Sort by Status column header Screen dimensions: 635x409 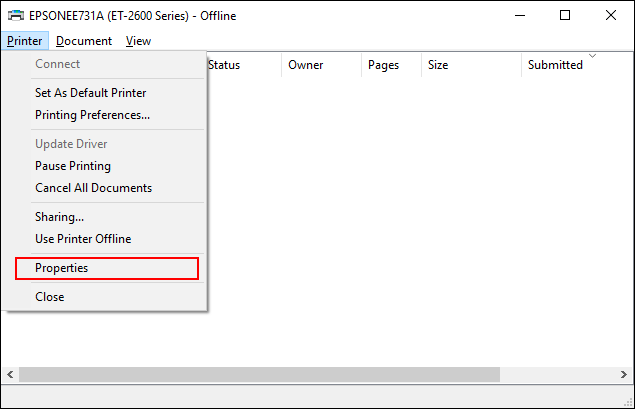pyautogui.click(x=224, y=65)
